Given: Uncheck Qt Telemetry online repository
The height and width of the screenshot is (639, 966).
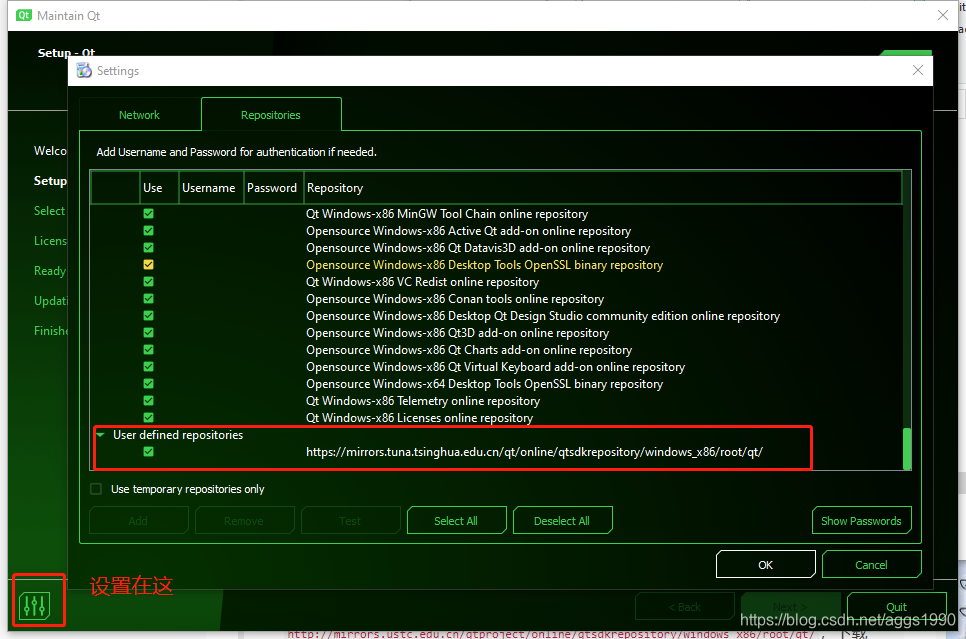Looking at the screenshot, I should point(148,401).
